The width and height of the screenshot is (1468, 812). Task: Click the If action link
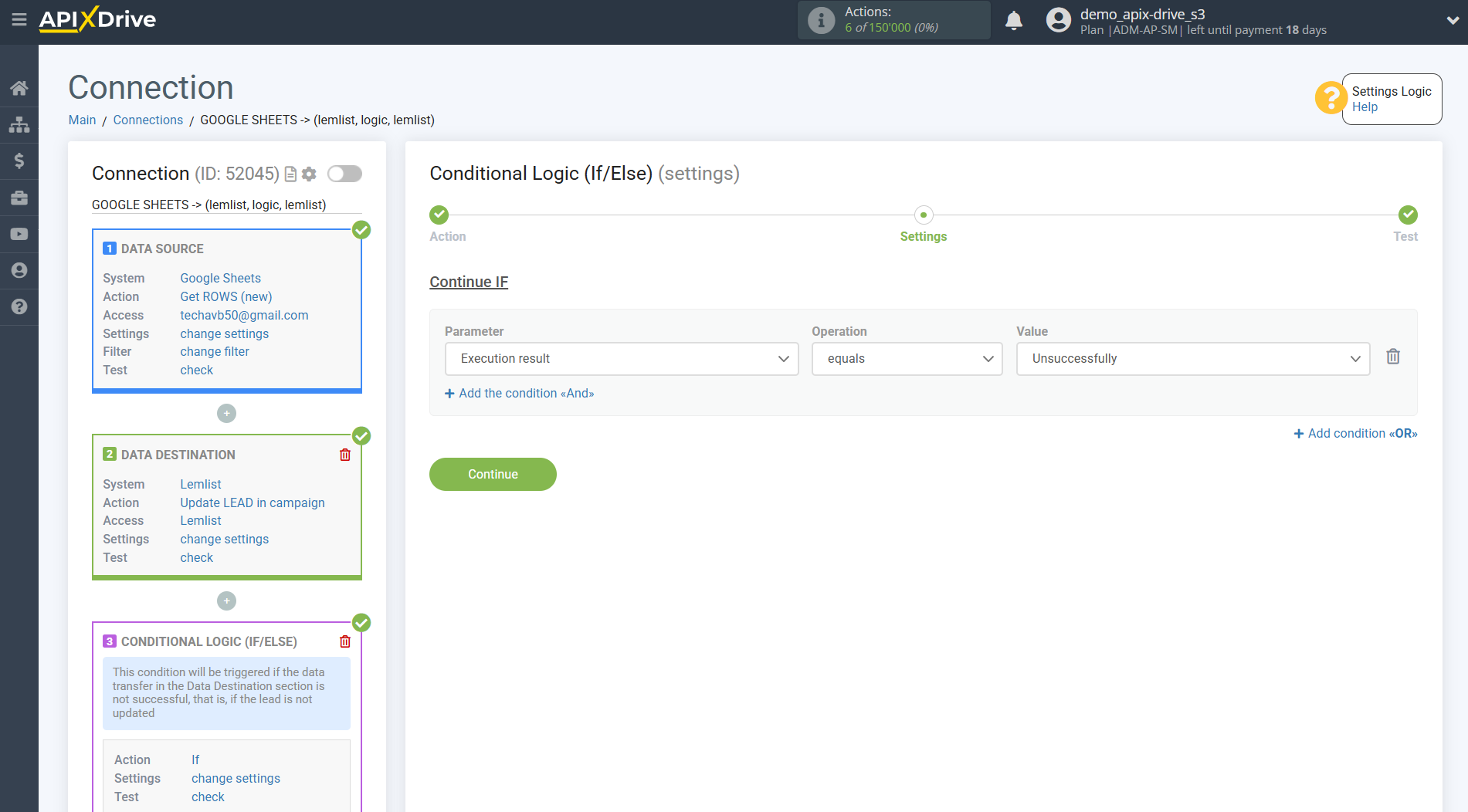coord(195,760)
